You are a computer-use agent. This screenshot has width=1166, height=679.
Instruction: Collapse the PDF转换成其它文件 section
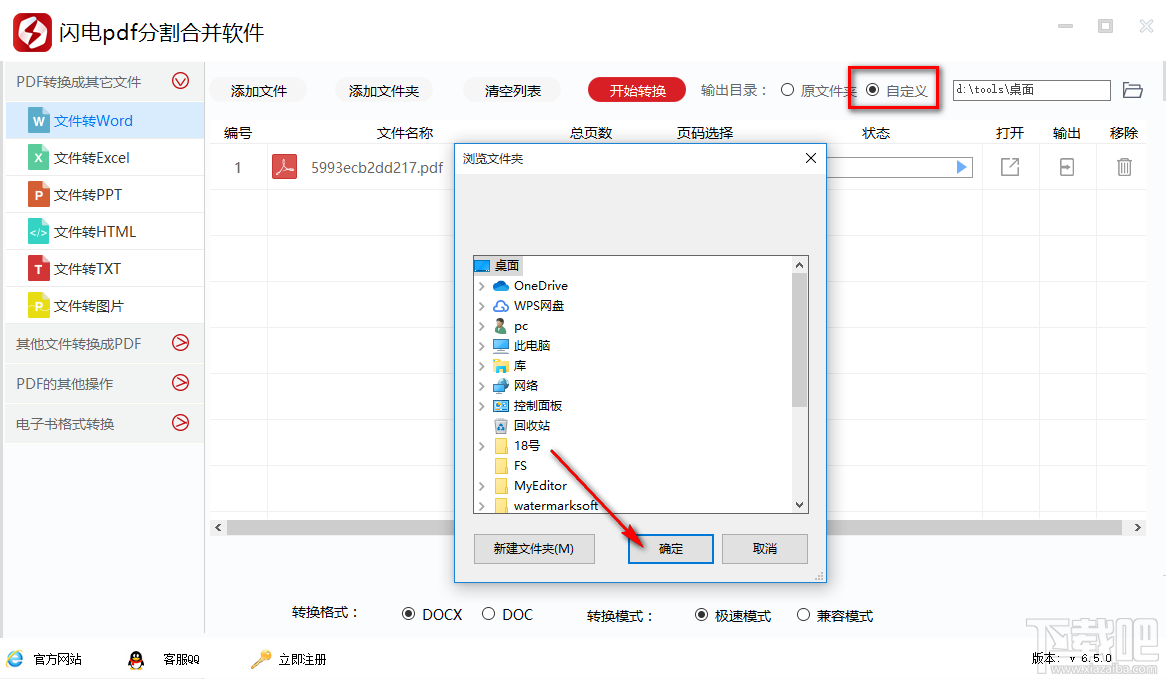tap(180, 80)
